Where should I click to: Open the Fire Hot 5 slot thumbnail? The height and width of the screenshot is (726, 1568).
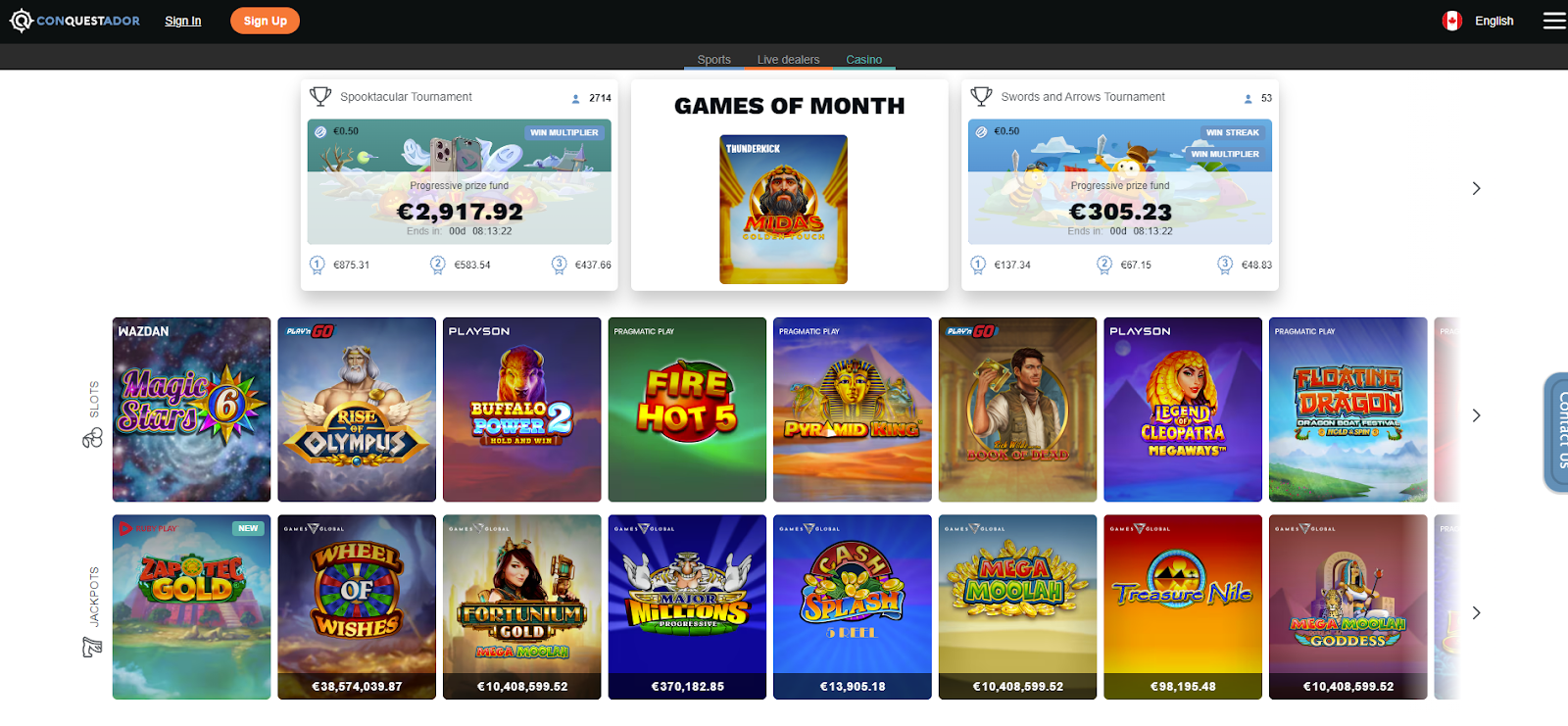tap(687, 410)
